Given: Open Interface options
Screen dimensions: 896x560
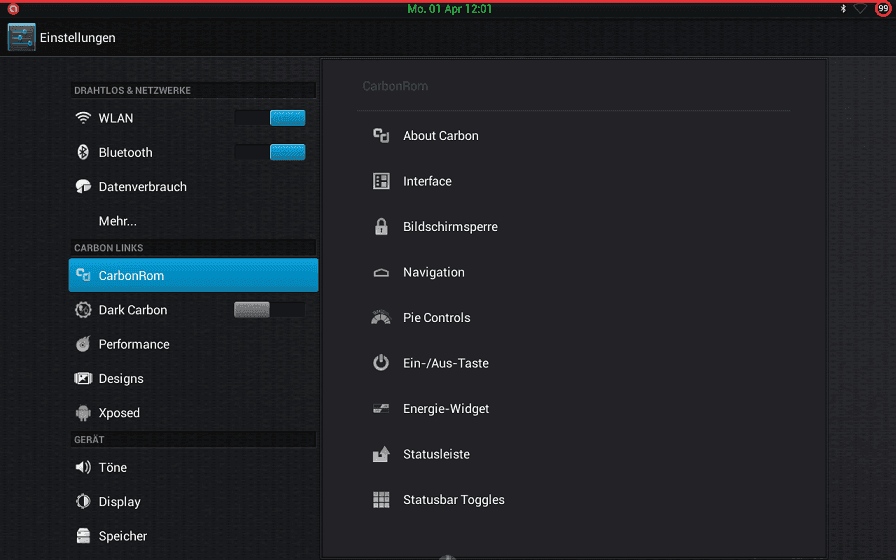Looking at the screenshot, I should [x=574, y=181].
